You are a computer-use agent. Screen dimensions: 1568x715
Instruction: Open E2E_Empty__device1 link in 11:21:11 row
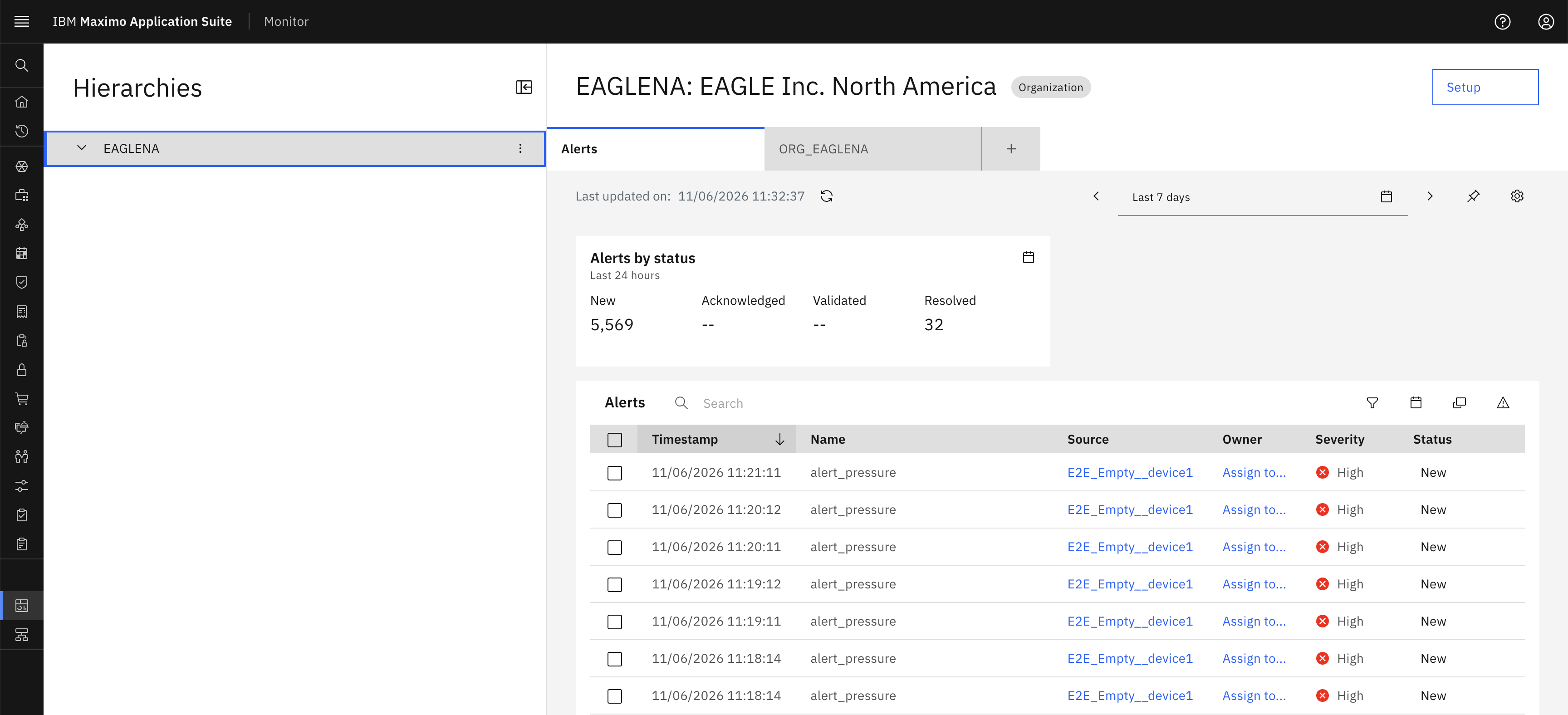1130,472
